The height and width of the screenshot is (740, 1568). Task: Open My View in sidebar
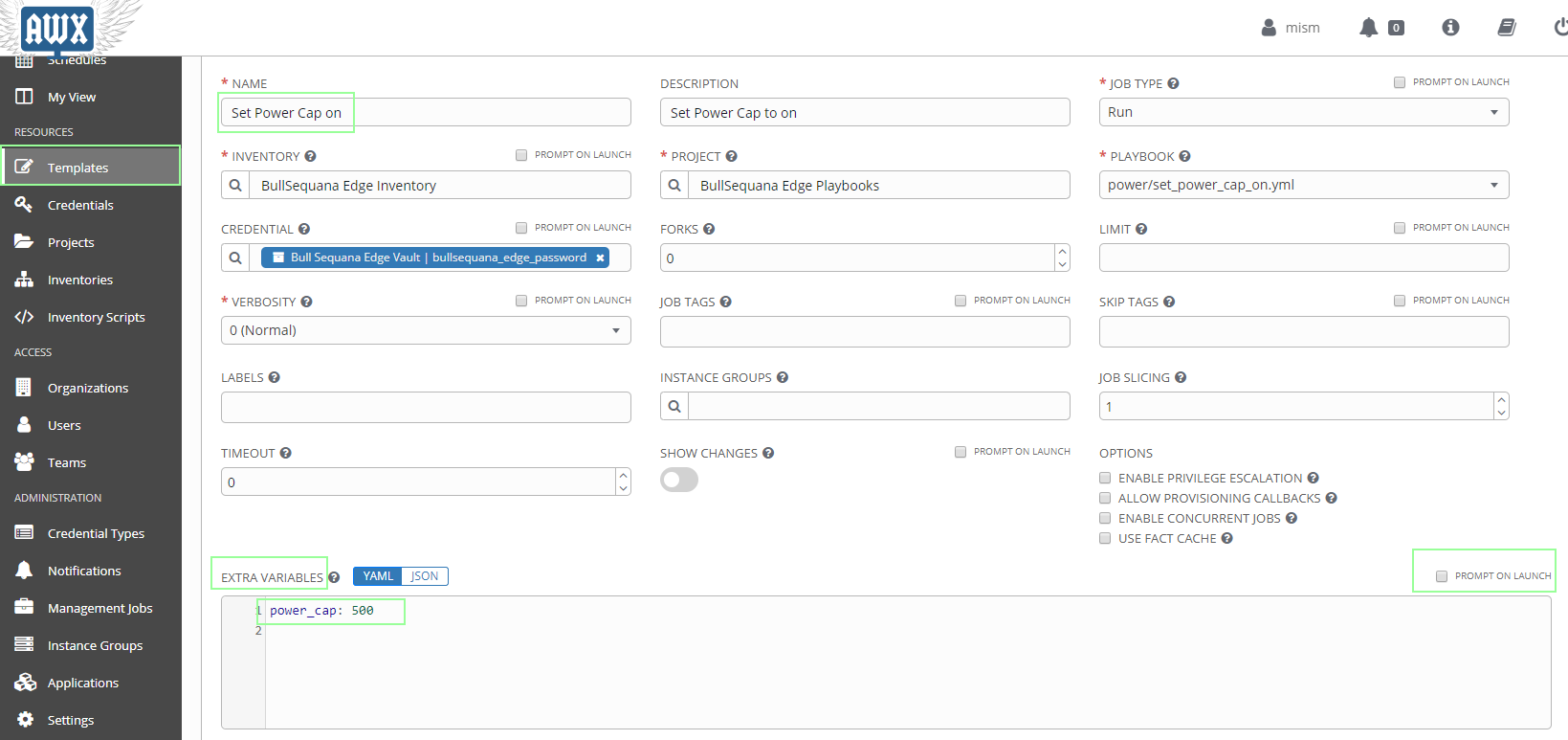(91, 97)
